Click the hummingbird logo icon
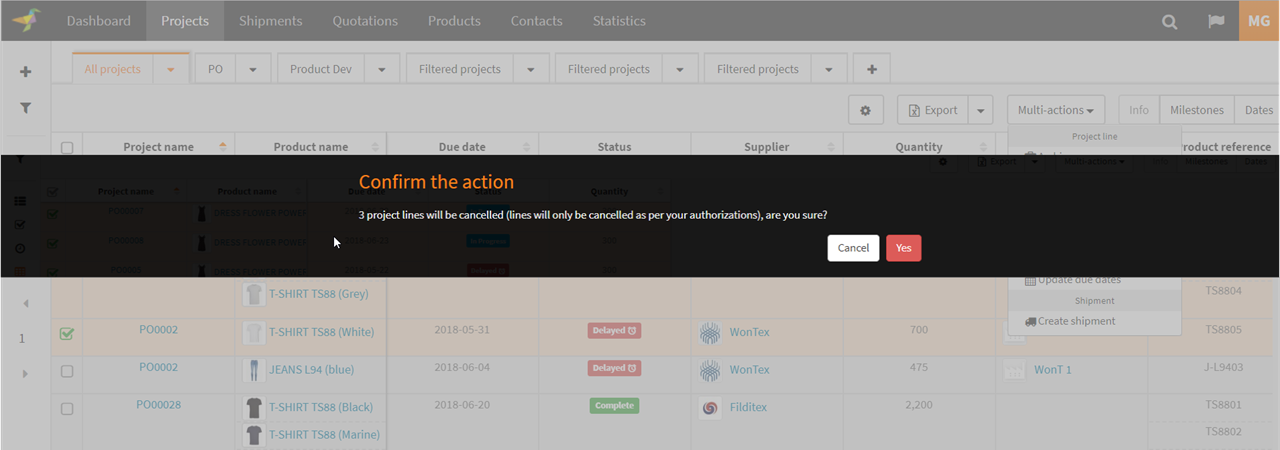 click(x=26, y=20)
